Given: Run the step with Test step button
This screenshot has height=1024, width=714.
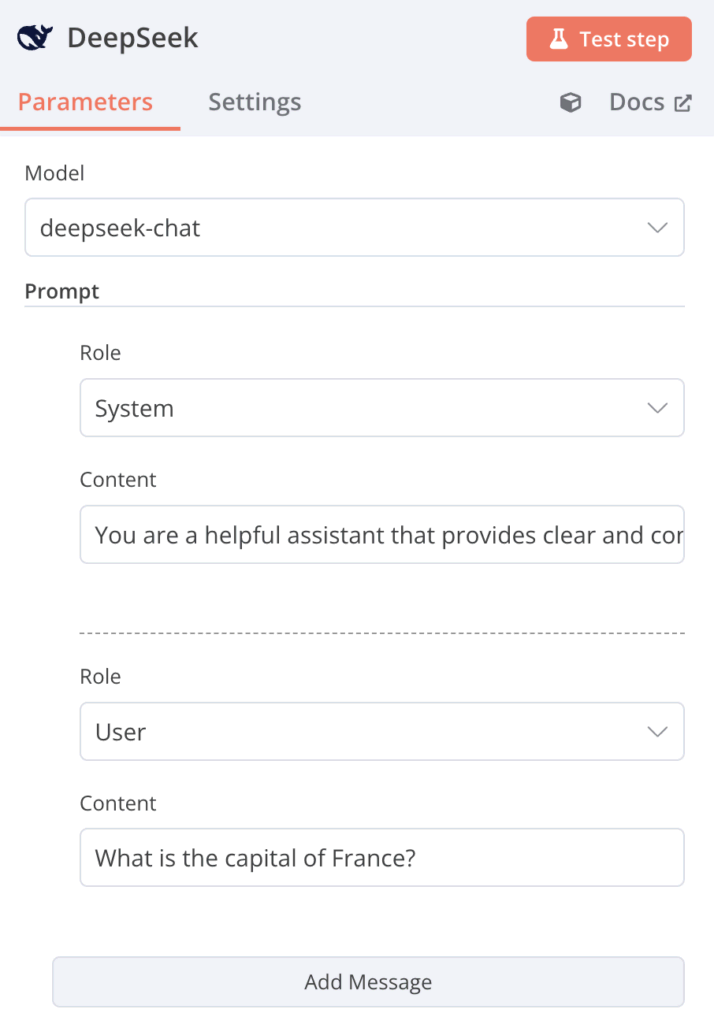Looking at the screenshot, I should [x=608, y=39].
